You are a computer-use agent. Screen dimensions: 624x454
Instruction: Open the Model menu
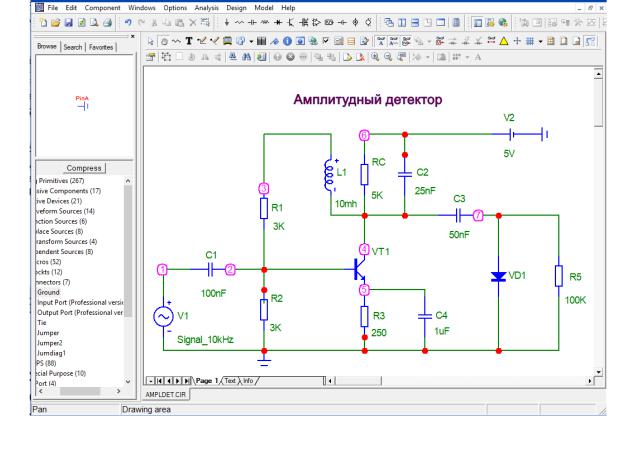click(x=263, y=8)
